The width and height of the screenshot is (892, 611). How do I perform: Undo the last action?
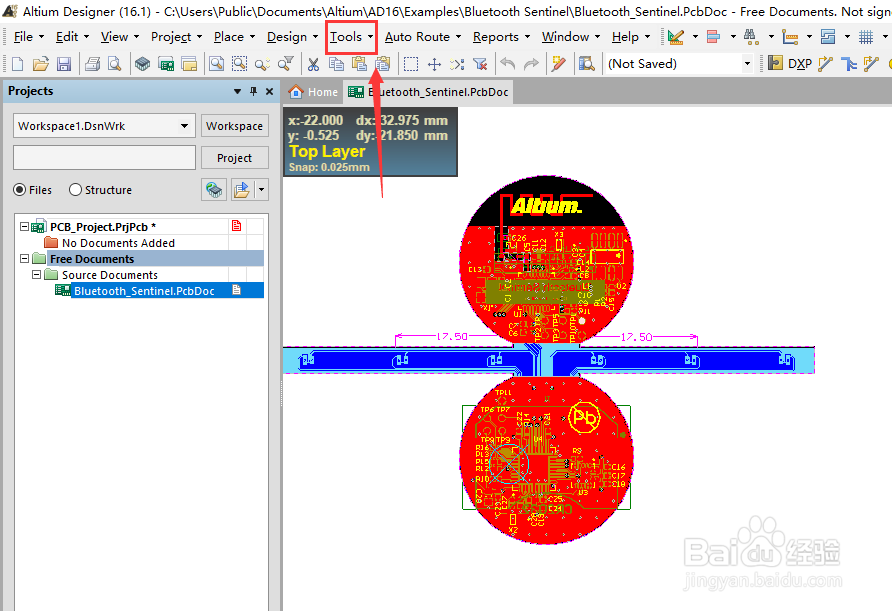(507, 64)
